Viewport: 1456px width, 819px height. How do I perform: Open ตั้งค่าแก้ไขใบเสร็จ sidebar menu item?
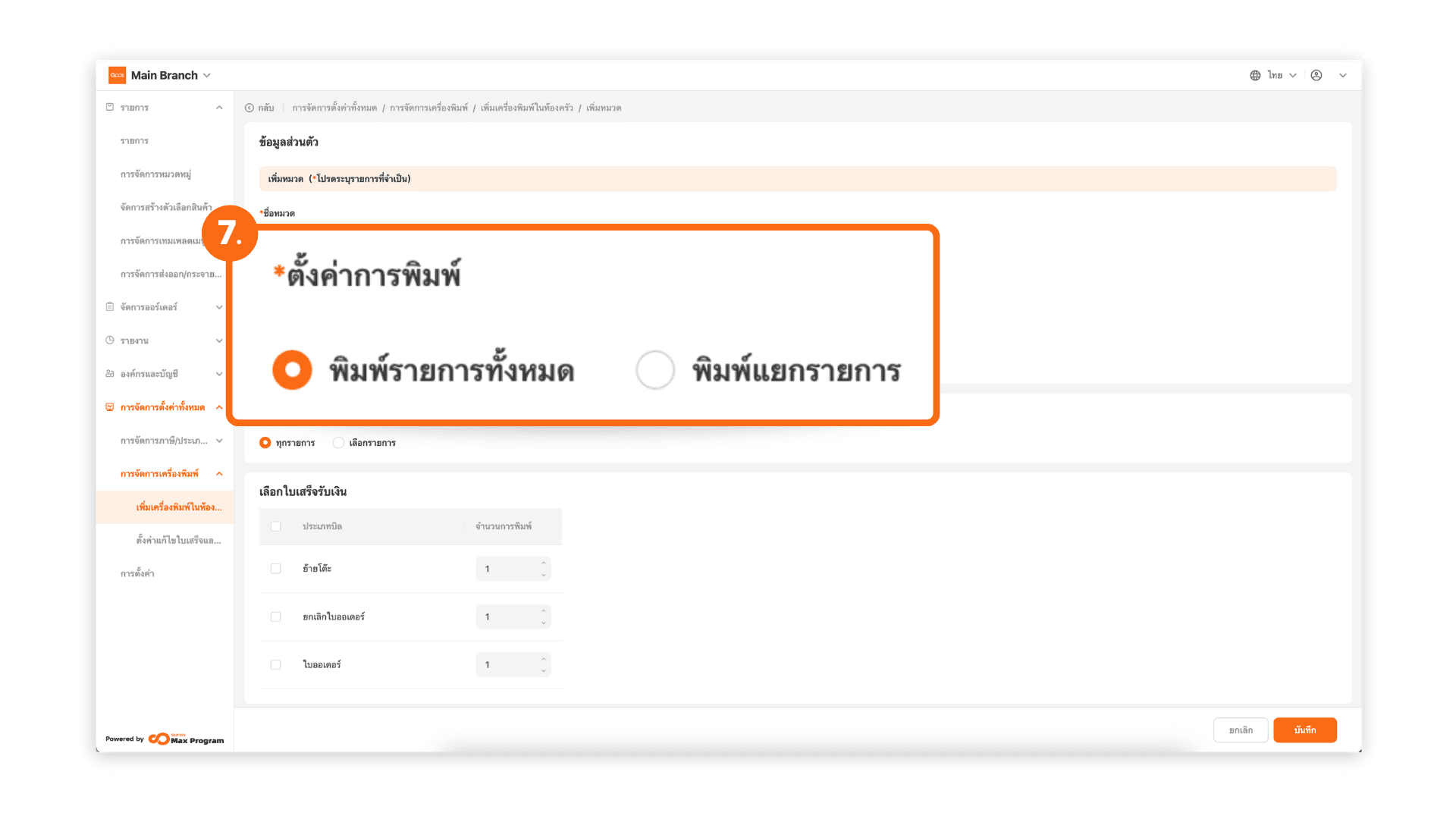[178, 541]
